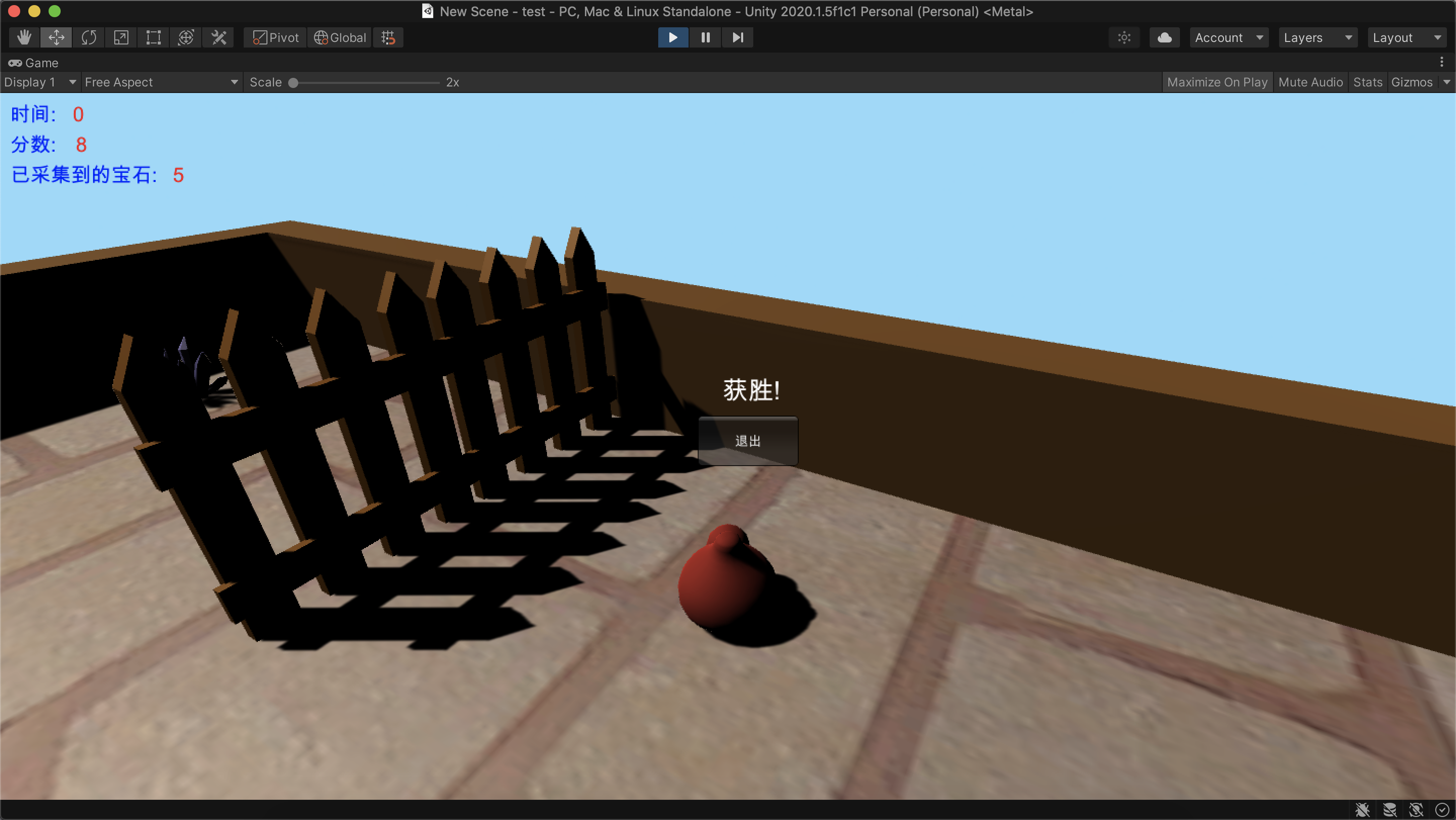1456x820 pixels.
Task: Toggle Pivot handle position
Action: tap(275, 37)
